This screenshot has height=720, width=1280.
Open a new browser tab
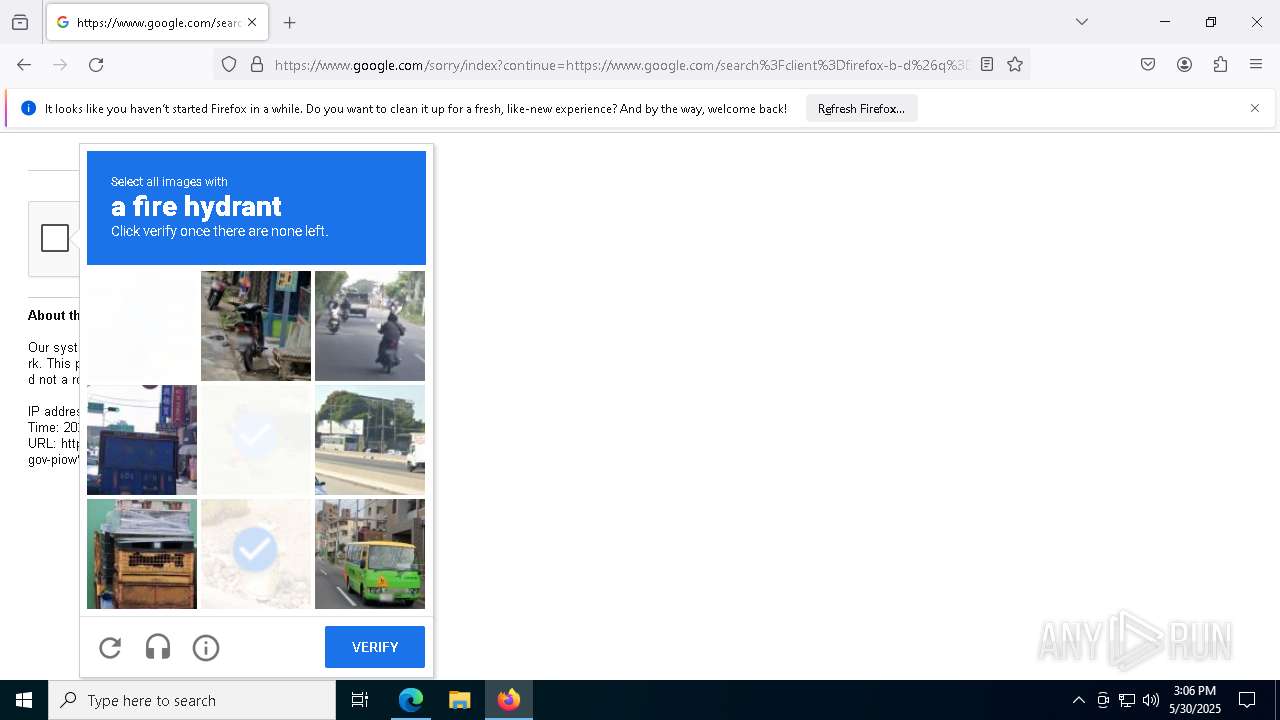pos(290,22)
